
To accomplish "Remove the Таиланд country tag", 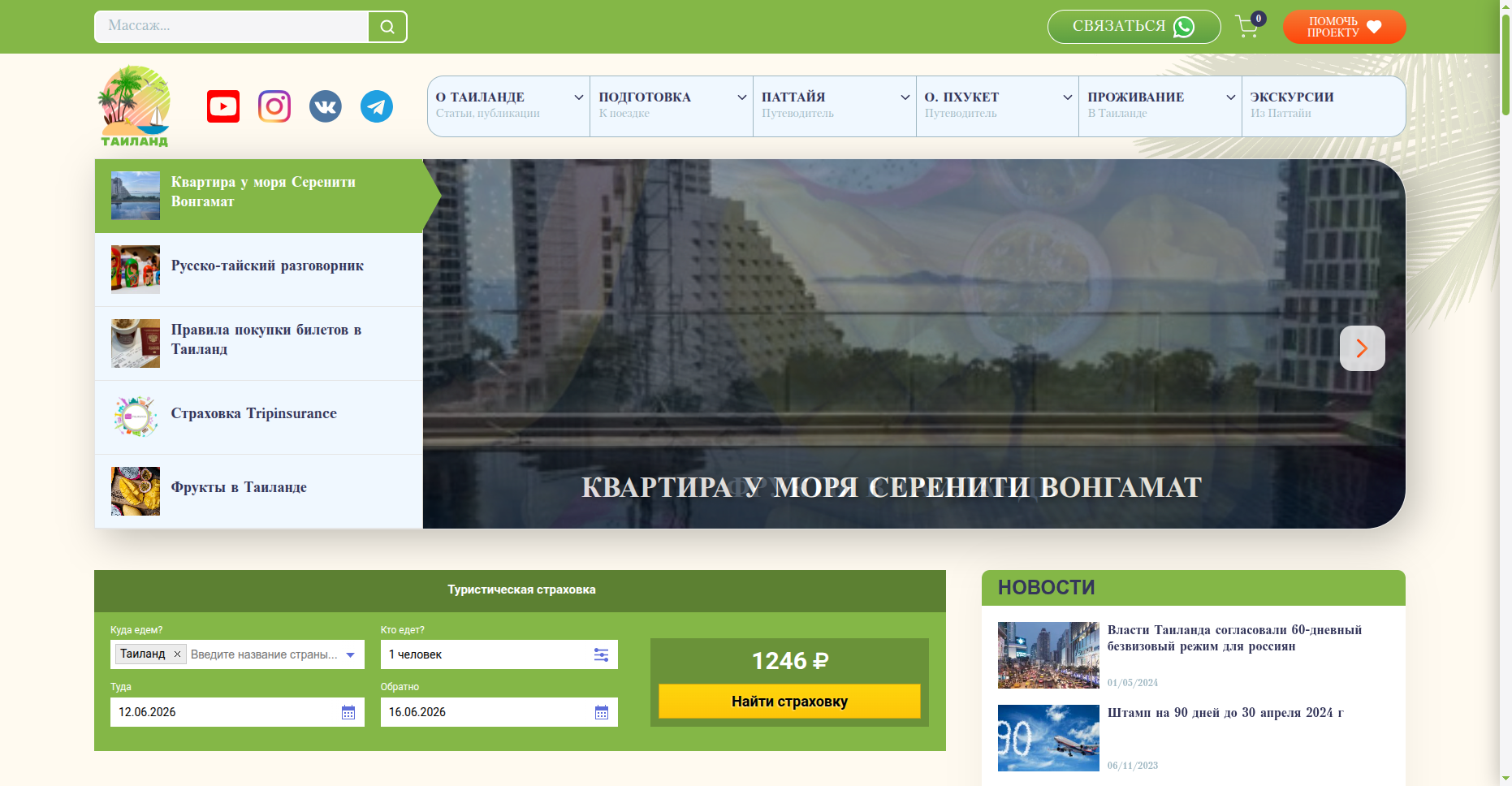I will click(x=177, y=654).
